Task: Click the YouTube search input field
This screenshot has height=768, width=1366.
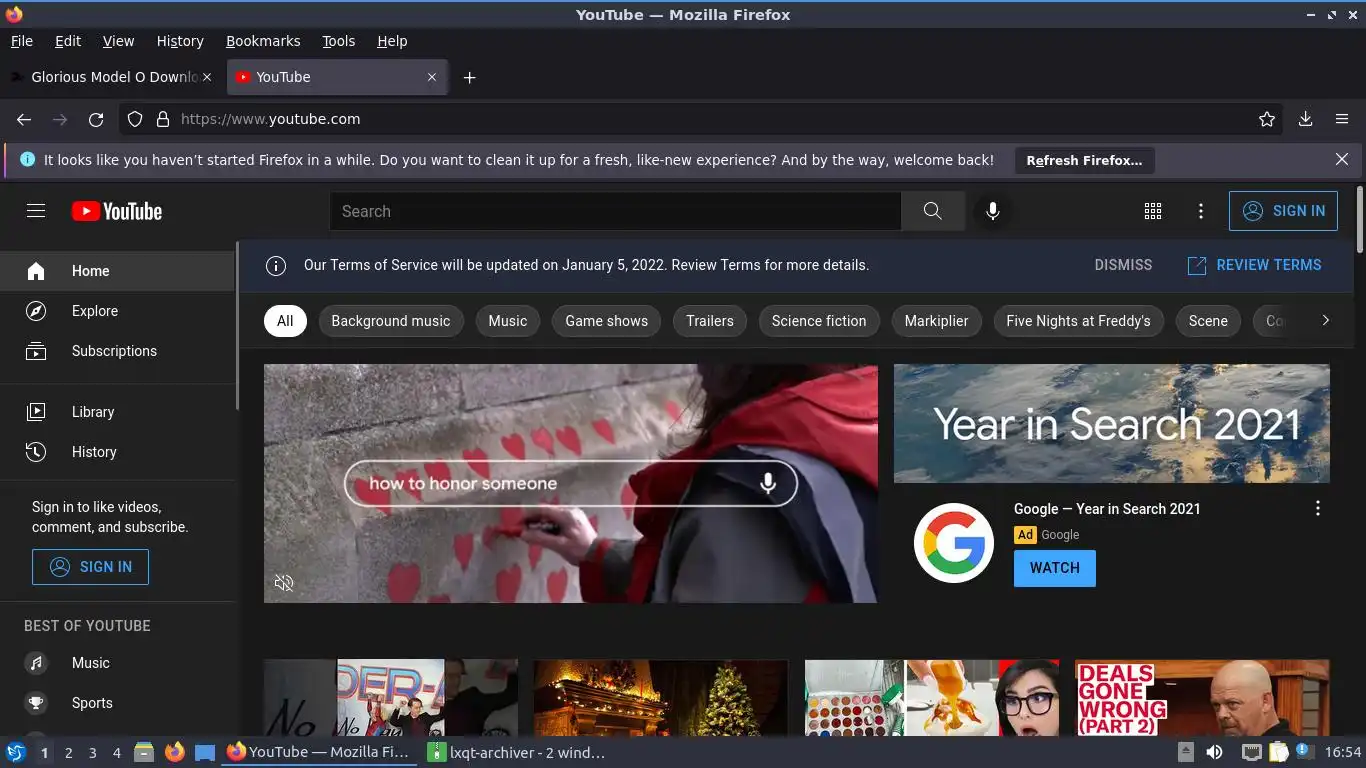Action: point(615,211)
